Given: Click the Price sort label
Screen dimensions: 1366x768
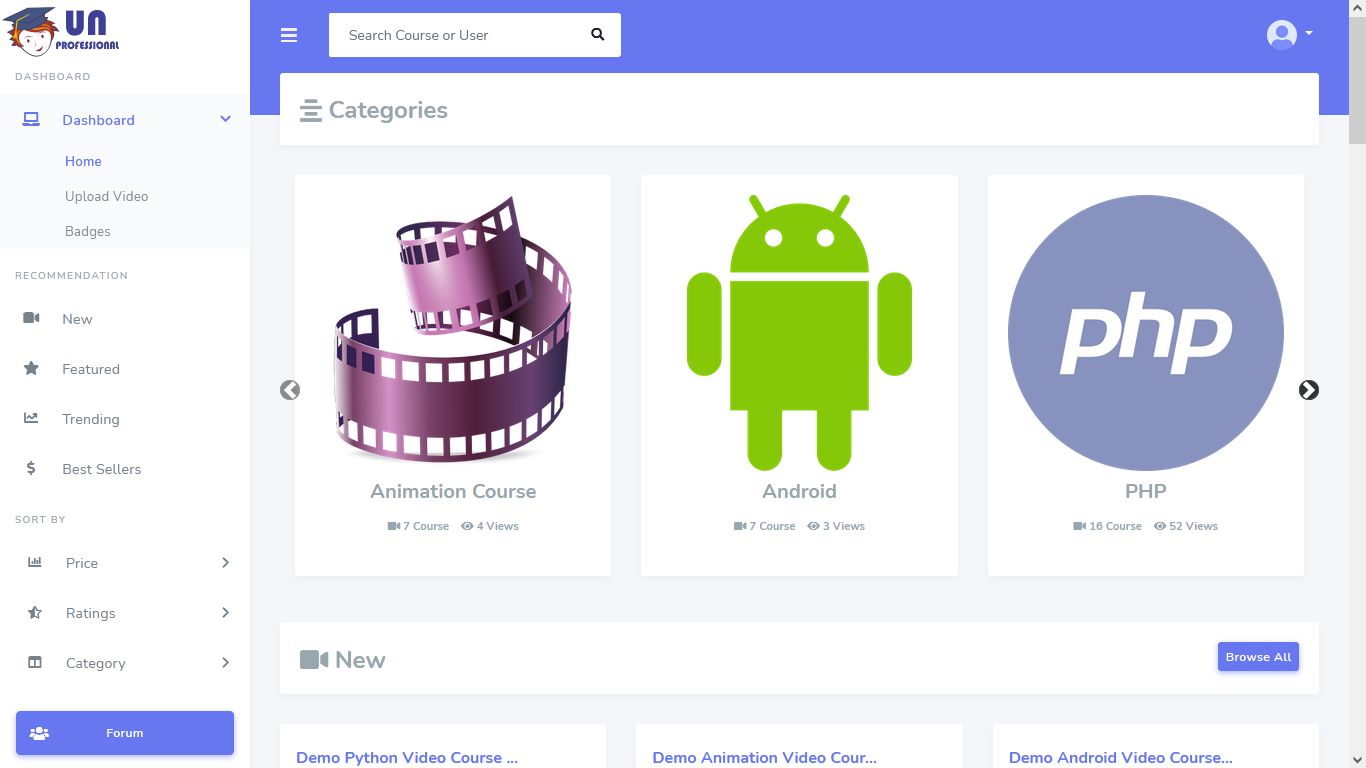Looking at the screenshot, I should tap(82, 563).
